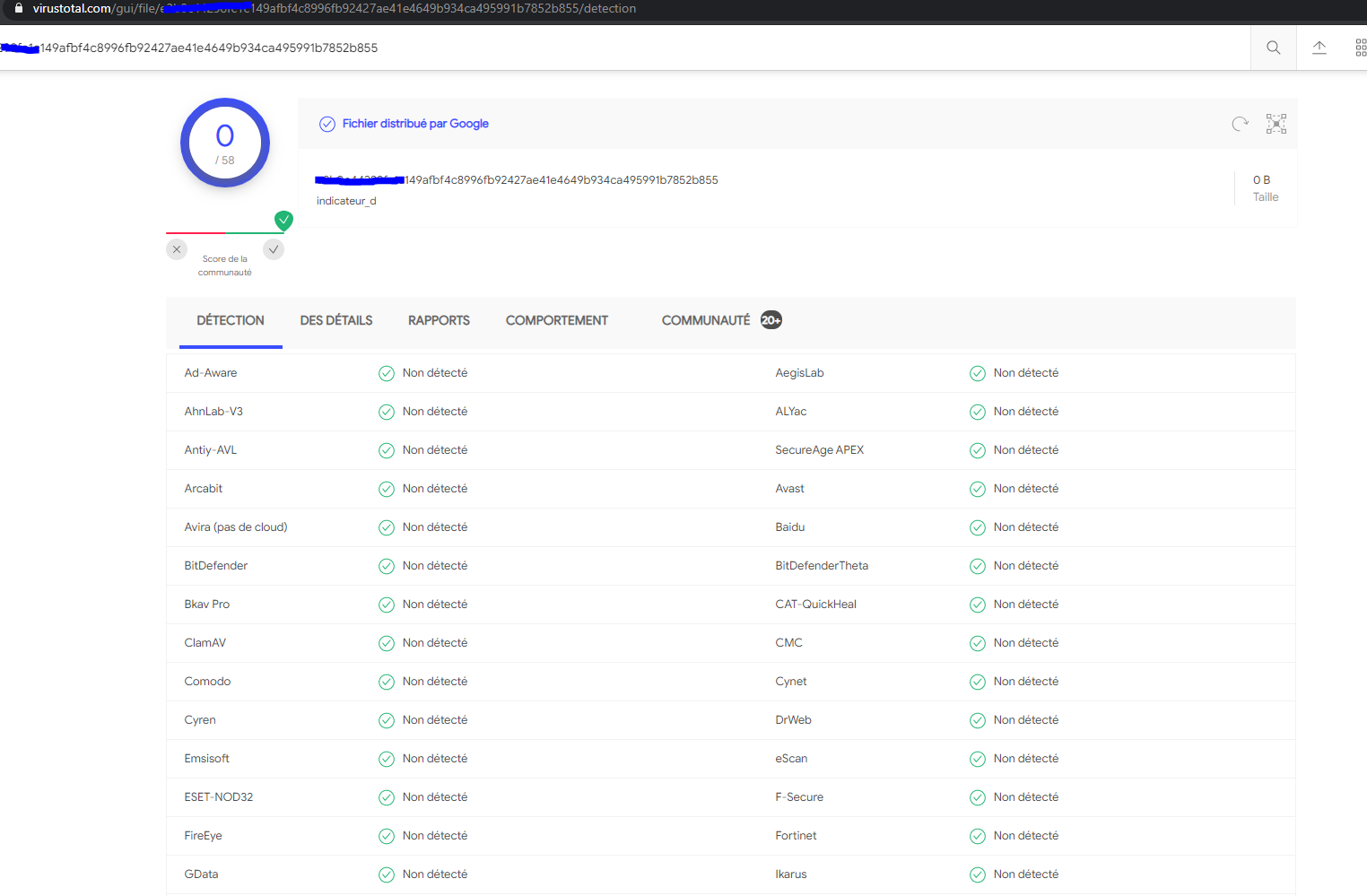Open the similarity graph icon
1367x896 pixels.
(x=1276, y=124)
